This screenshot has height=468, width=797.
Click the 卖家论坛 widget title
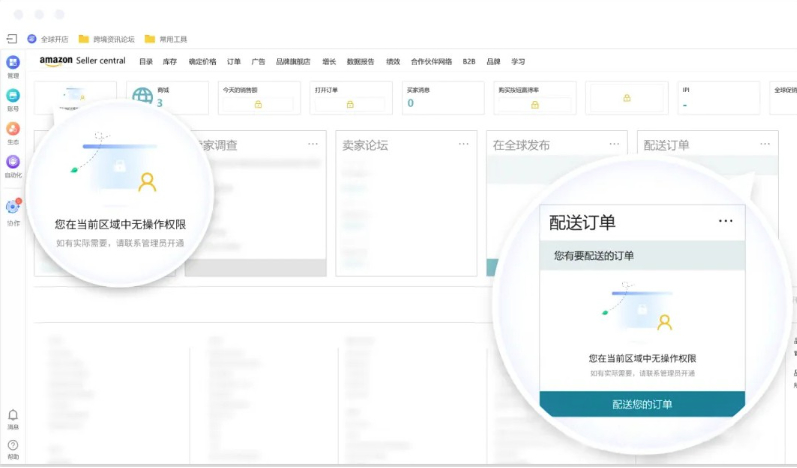point(365,145)
